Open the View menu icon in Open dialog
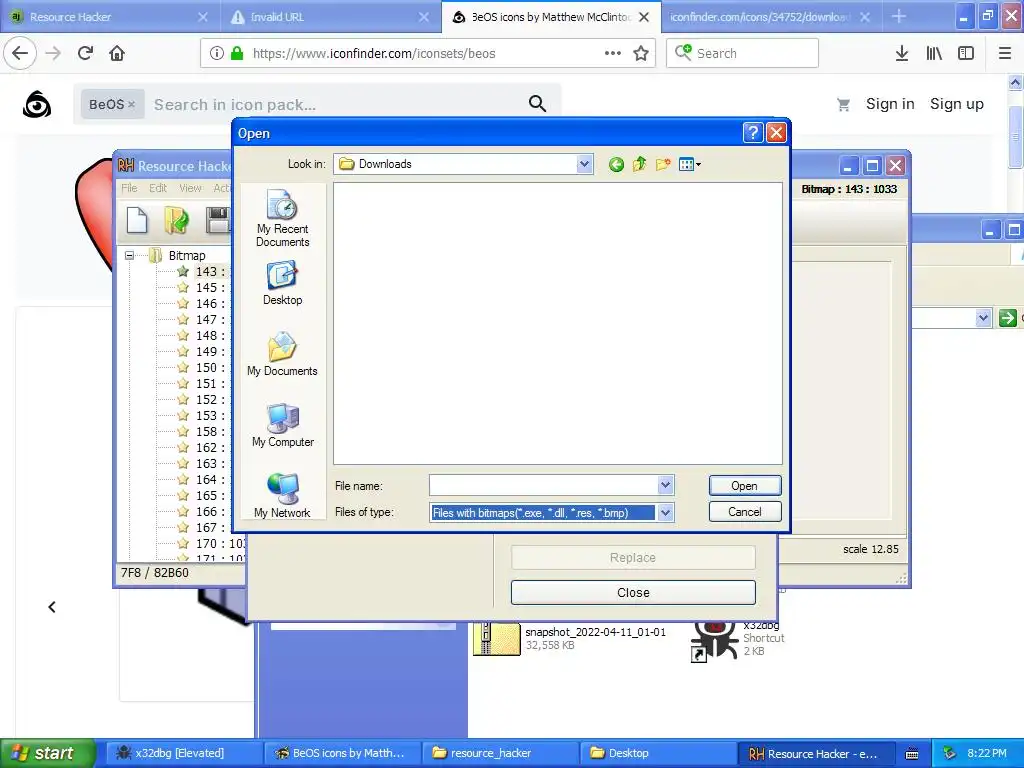The width and height of the screenshot is (1024, 768). [x=689, y=164]
